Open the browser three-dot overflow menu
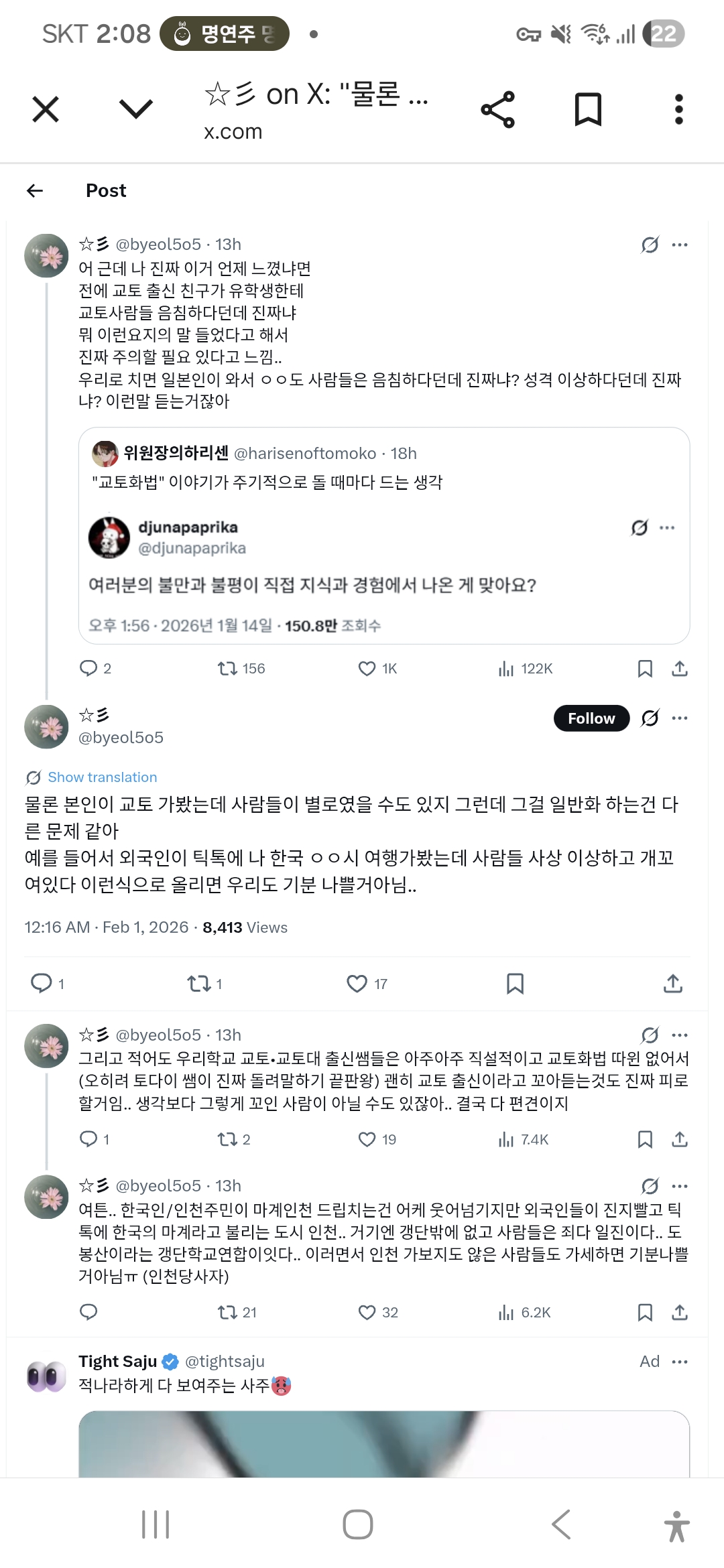Image resolution: width=724 pixels, height=1568 pixels. 678,110
